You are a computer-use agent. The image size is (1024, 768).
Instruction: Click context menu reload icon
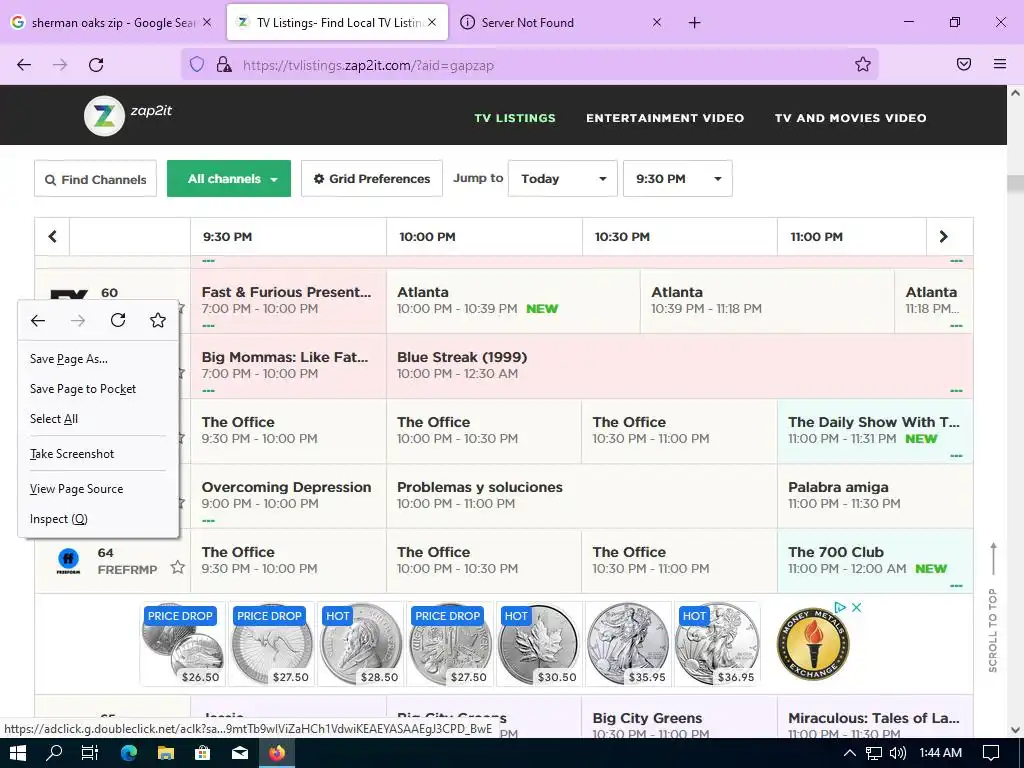tap(118, 320)
